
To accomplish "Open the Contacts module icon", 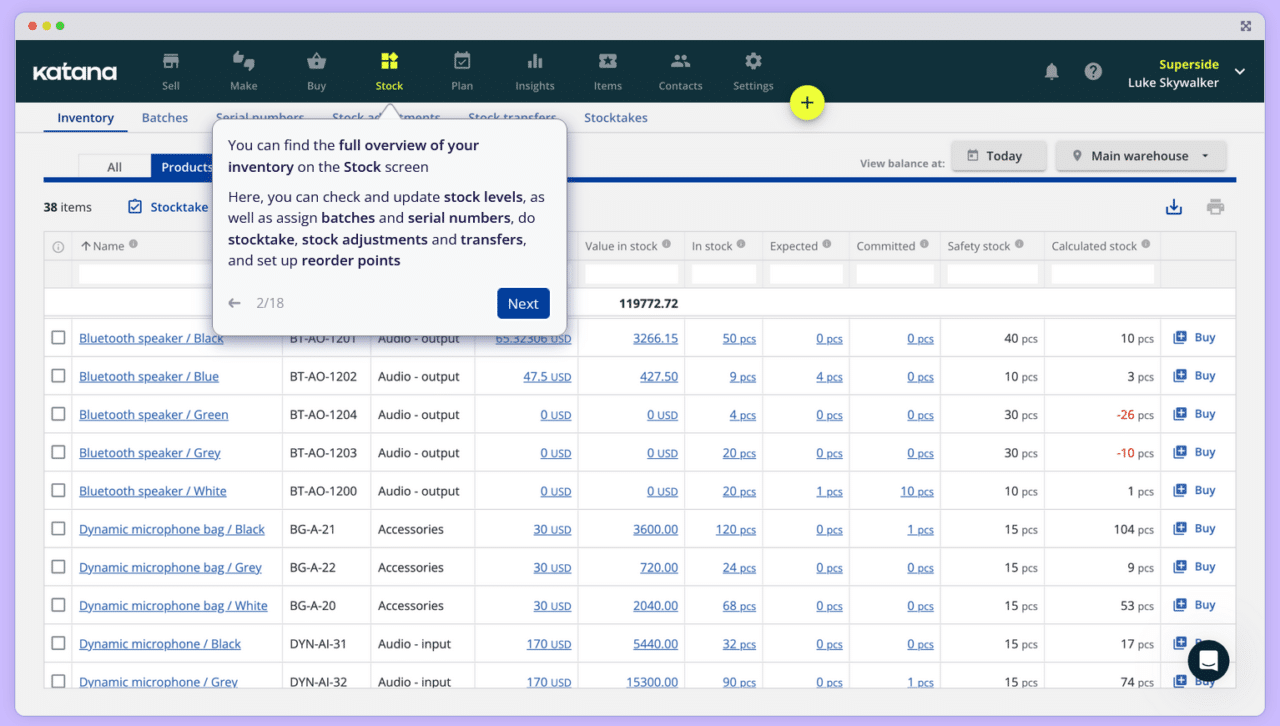I will 680,62.
